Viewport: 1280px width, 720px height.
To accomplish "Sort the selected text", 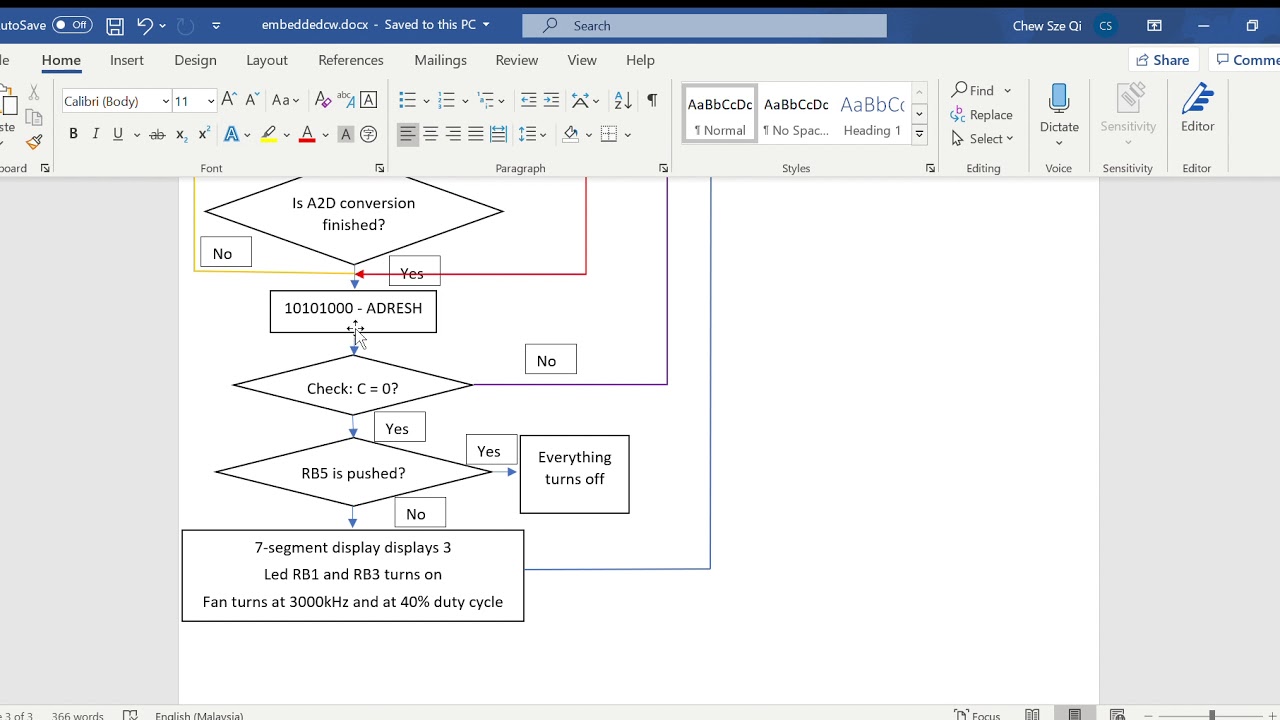I will 623,100.
